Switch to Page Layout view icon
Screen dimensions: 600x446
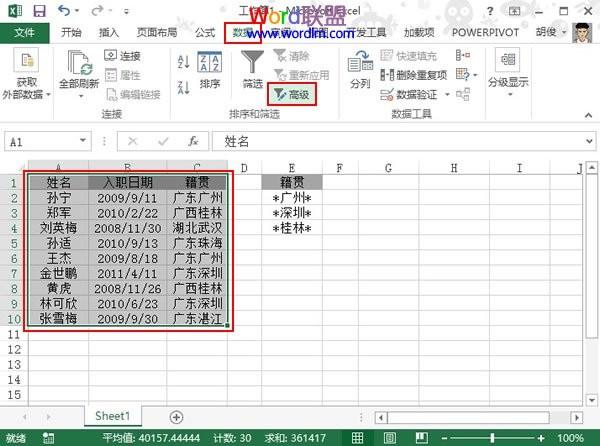[x=390, y=438]
